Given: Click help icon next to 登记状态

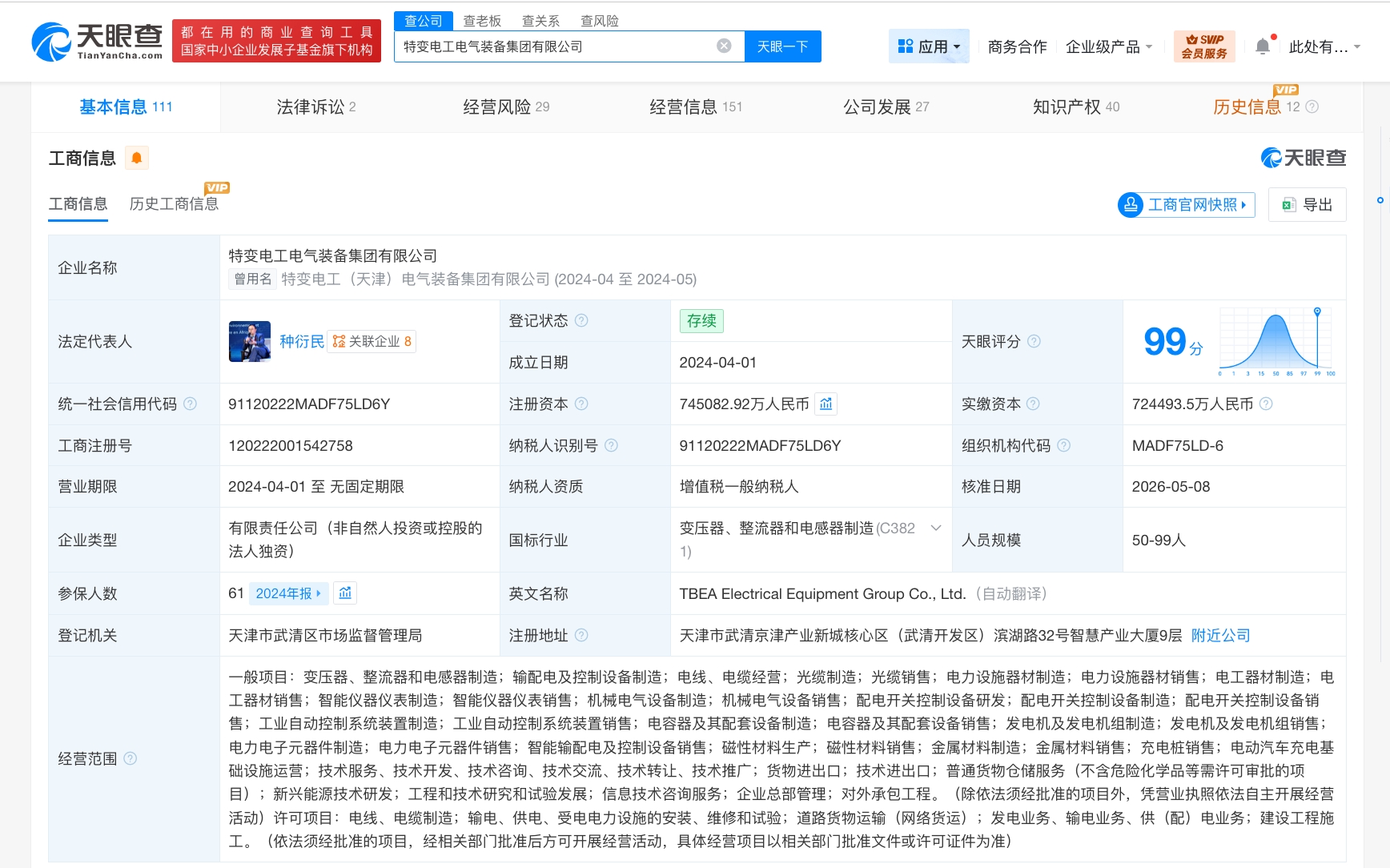Looking at the screenshot, I should click(581, 320).
